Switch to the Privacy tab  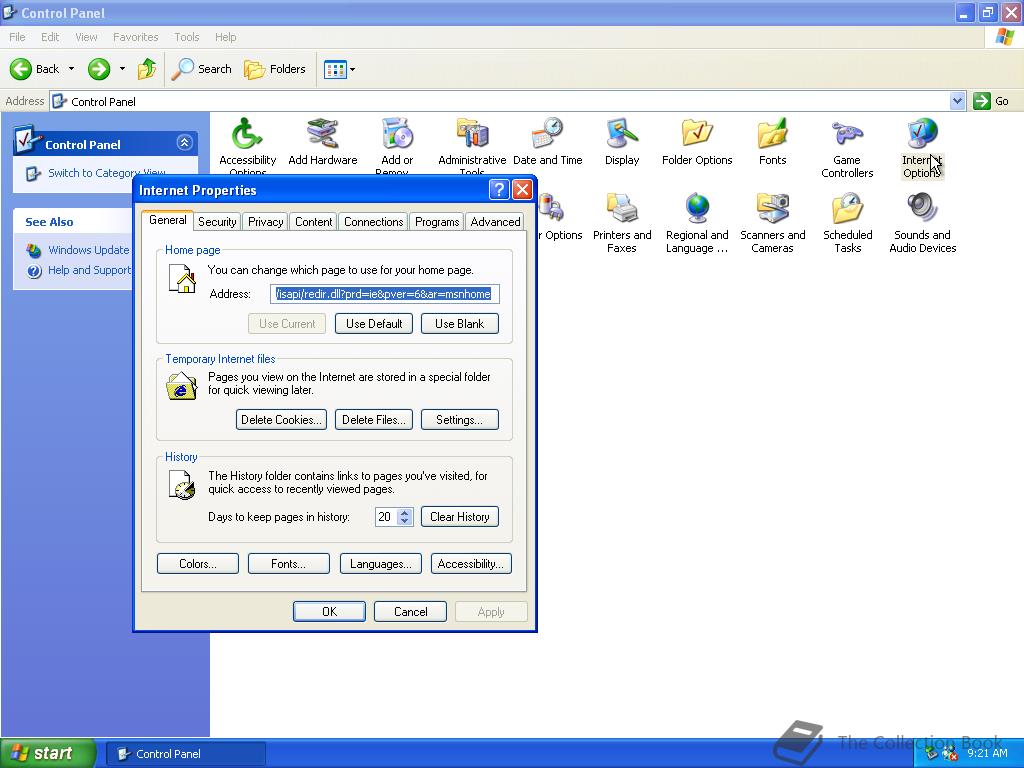point(265,222)
